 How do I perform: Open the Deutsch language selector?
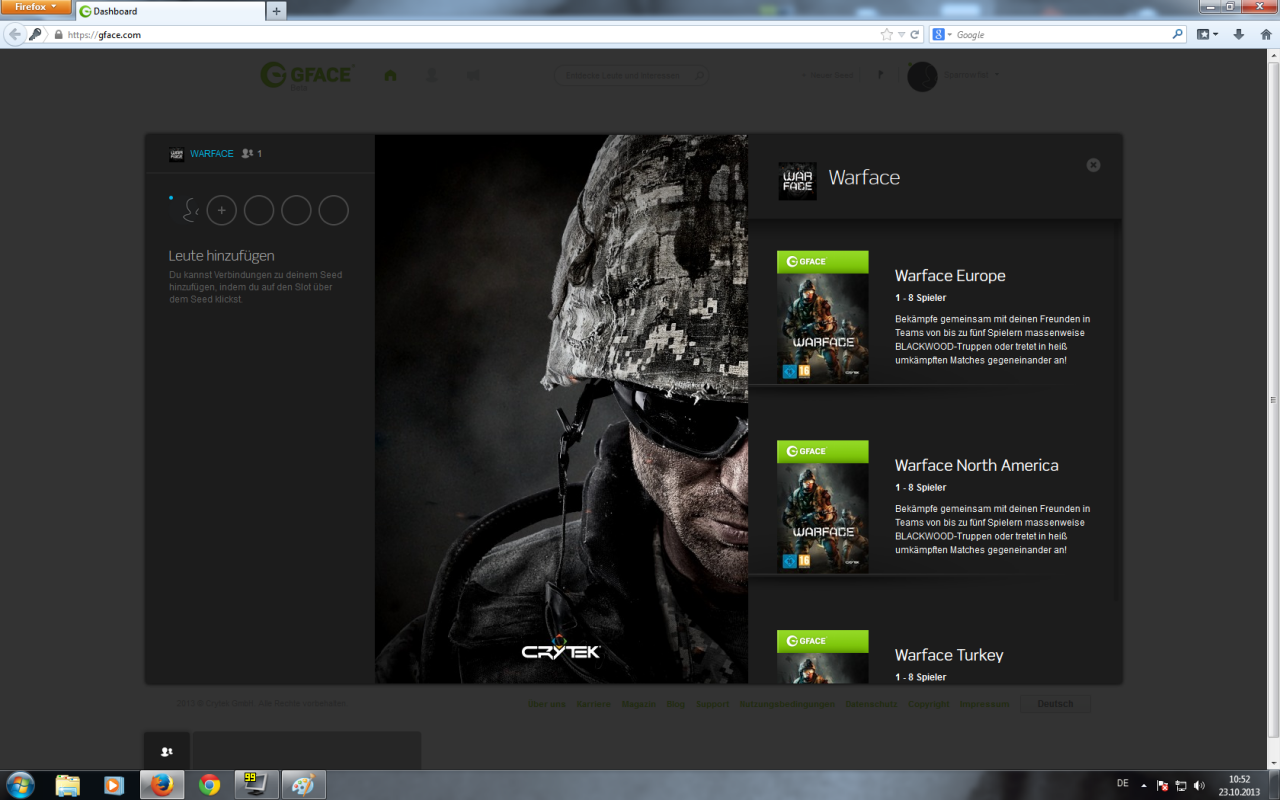(1055, 704)
